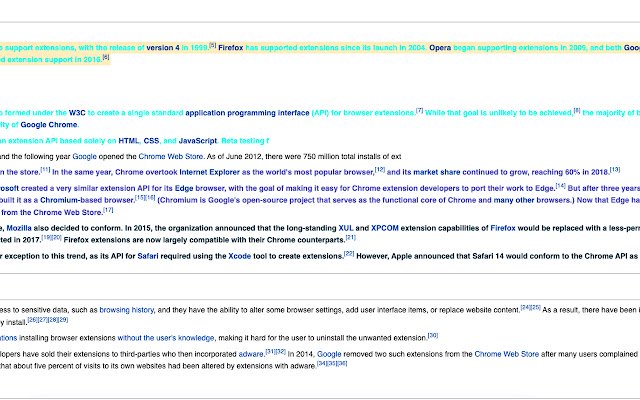Open citation [34] after "extensions with adware"
Screen dimensions: 640x400
(322, 363)
